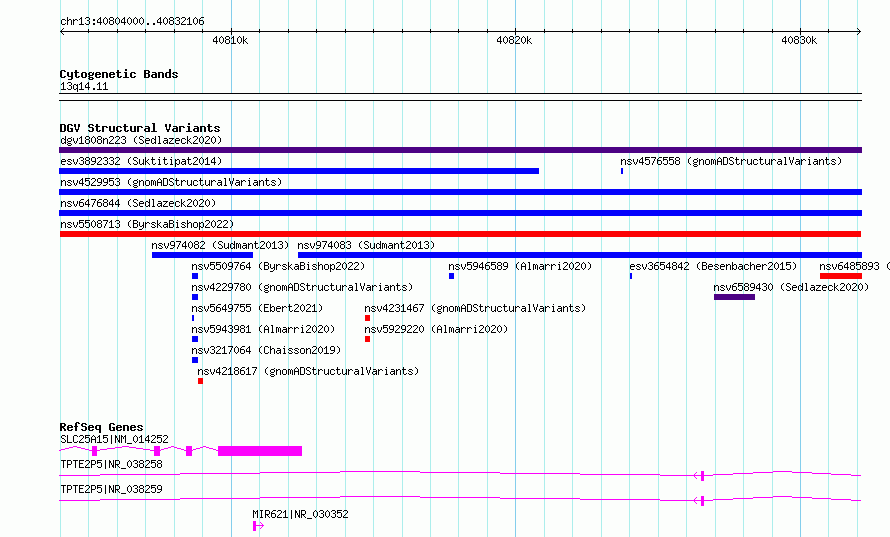Select the TPTE2P5 NR_038258 exon mark
Image resolution: width=890 pixels, height=537 pixels.
pyautogui.click(x=702, y=476)
